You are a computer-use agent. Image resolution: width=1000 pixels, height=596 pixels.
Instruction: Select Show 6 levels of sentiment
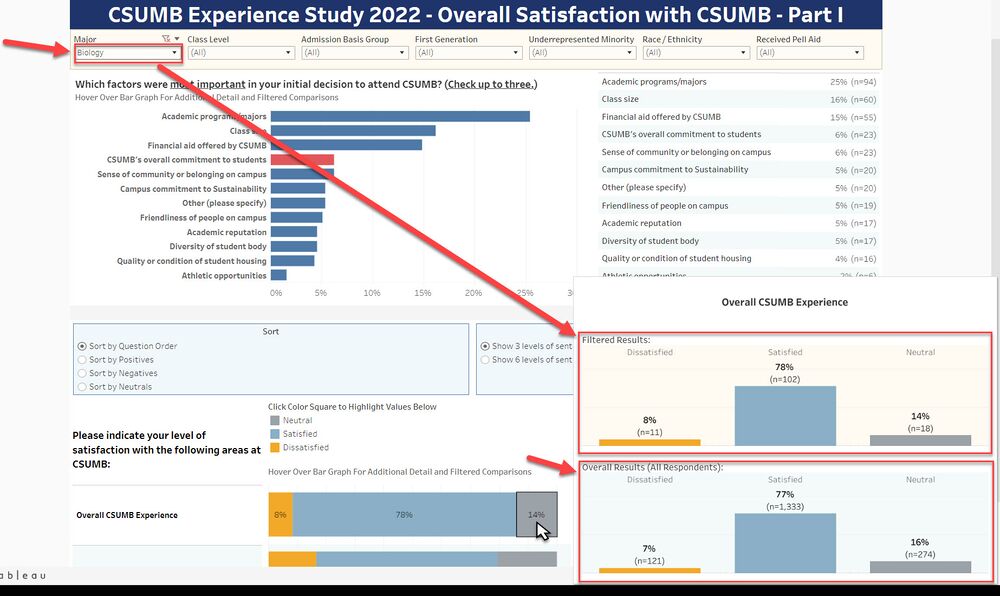coord(486,359)
